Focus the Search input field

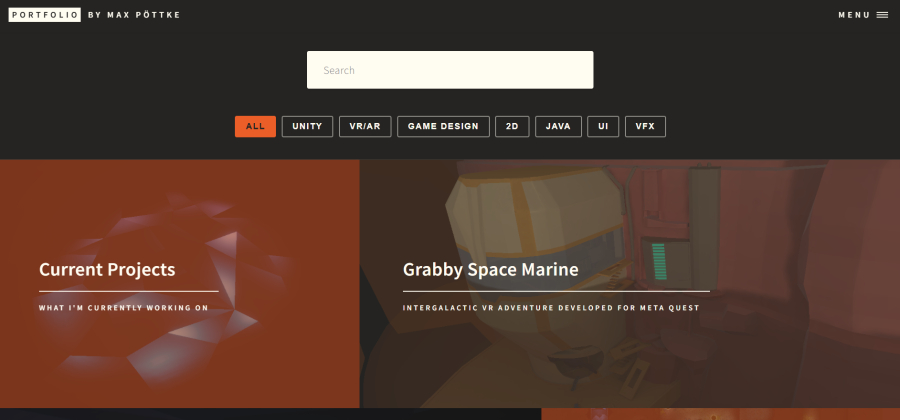pyautogui.click(x=449, y=70)
